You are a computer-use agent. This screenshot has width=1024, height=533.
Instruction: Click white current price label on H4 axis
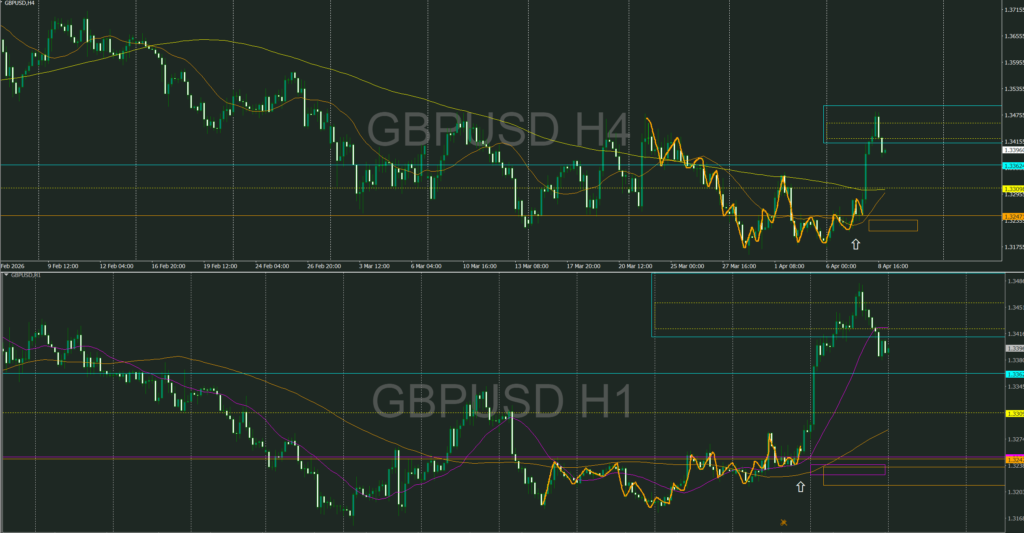[1010, 153]
